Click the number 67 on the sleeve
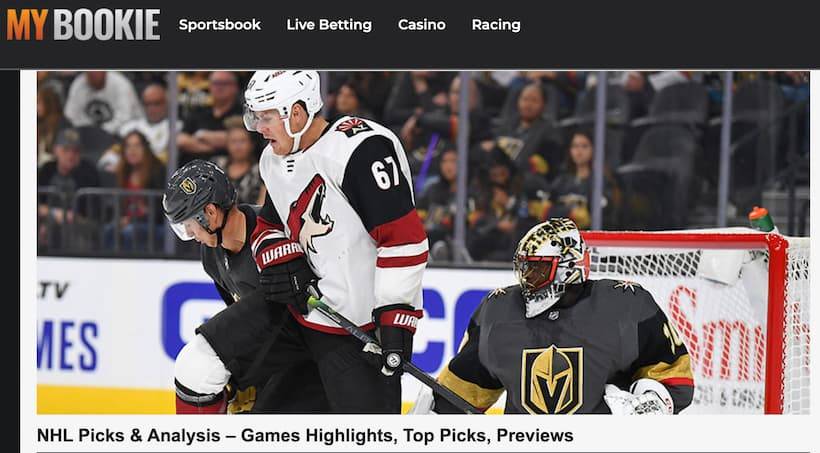Viewport: 820px width, 453px height. (385, 173)
